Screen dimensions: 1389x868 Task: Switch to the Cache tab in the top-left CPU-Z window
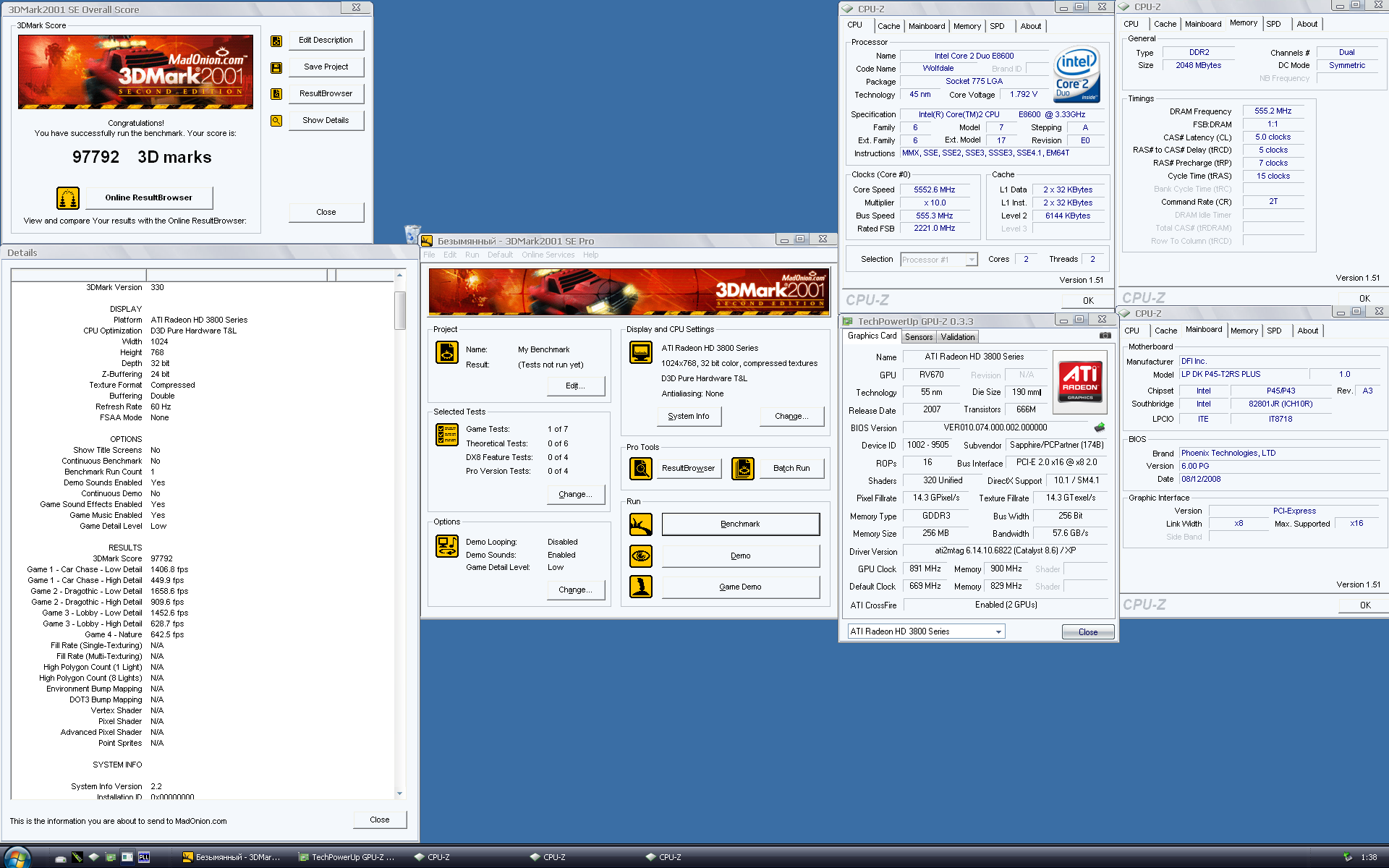click(x=888, y=26)
